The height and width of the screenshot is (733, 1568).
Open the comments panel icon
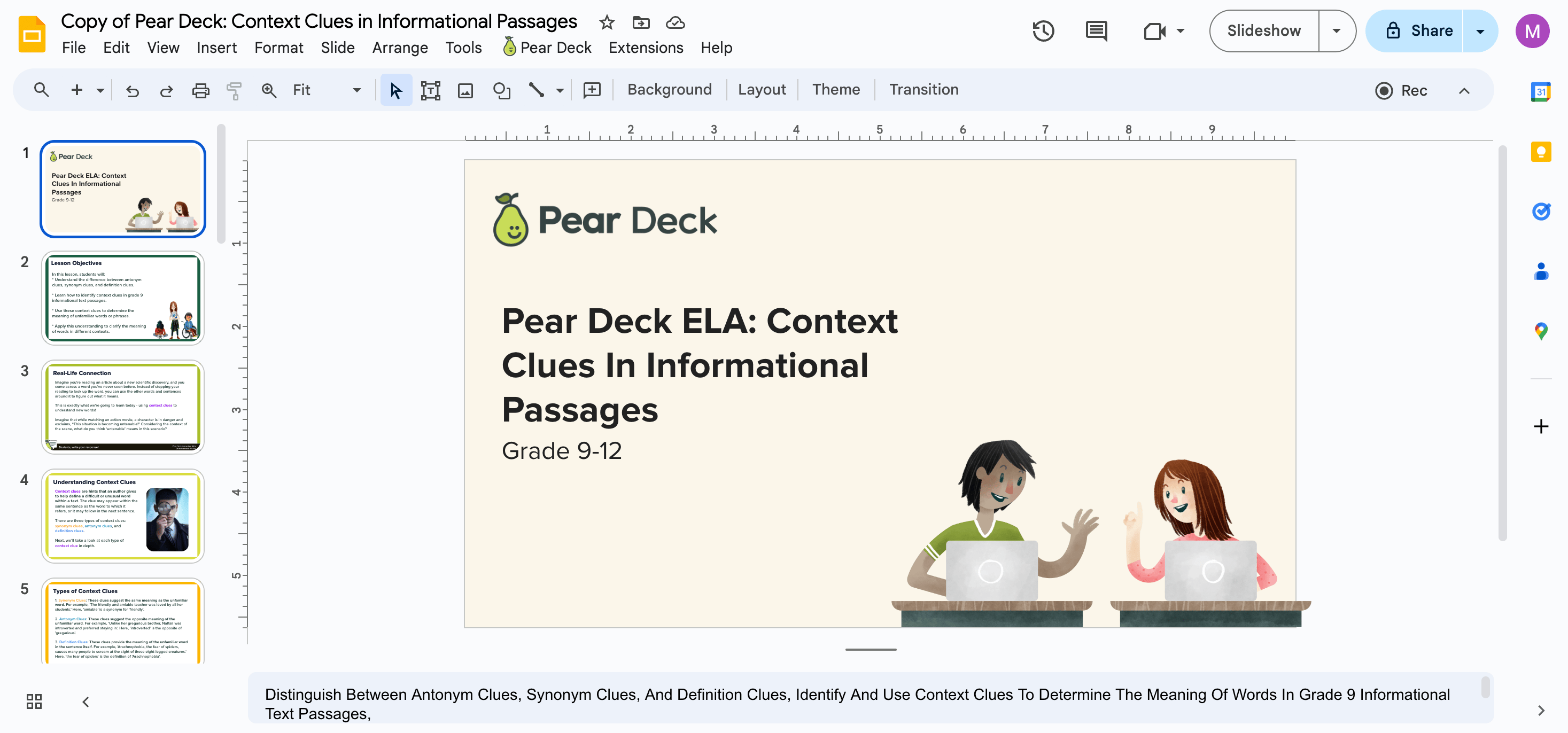coord(1096,30)
